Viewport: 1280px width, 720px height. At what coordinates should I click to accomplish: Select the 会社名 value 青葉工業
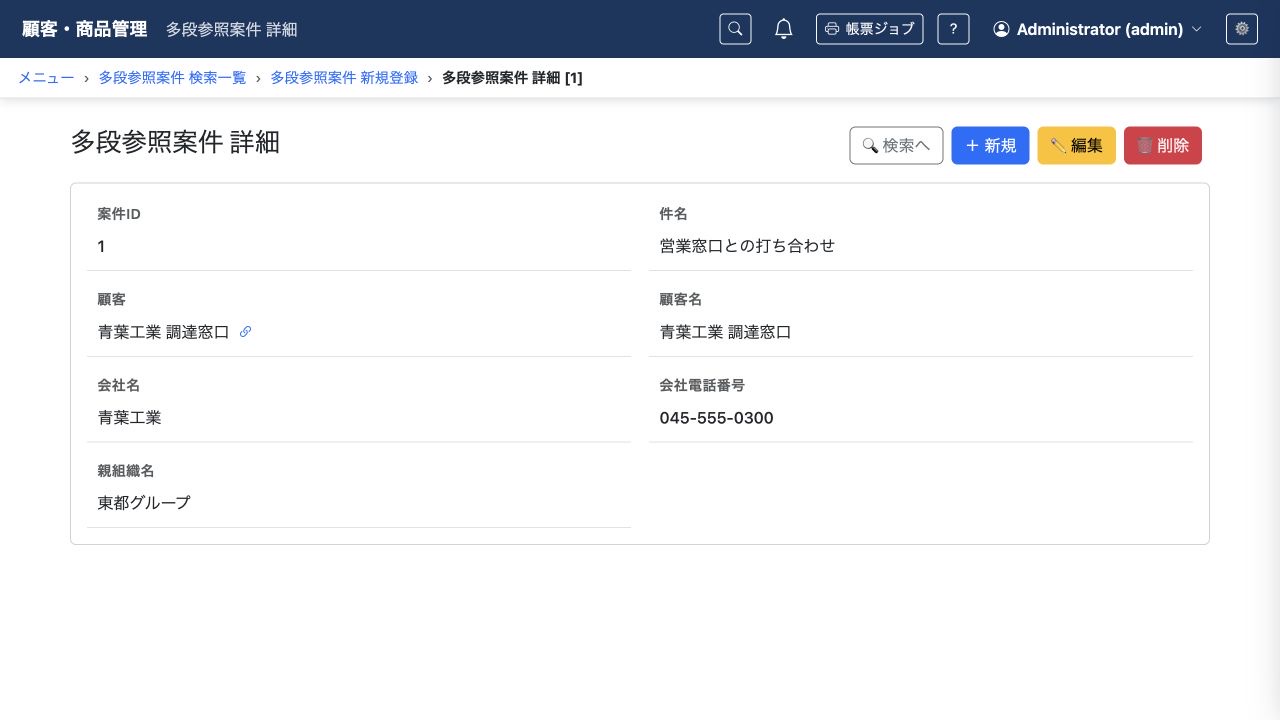point(130,418)
